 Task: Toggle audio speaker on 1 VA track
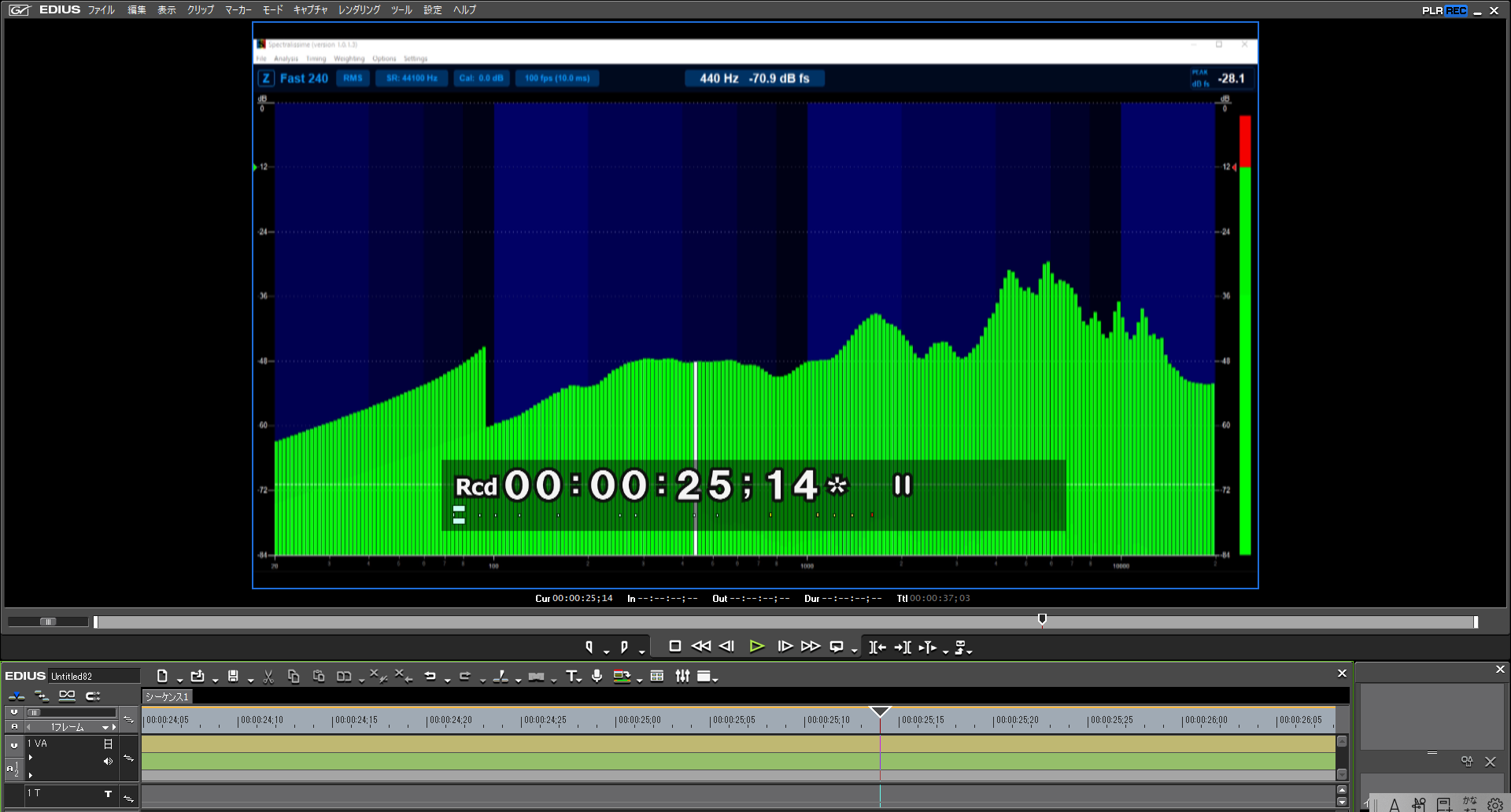[108, 761]
